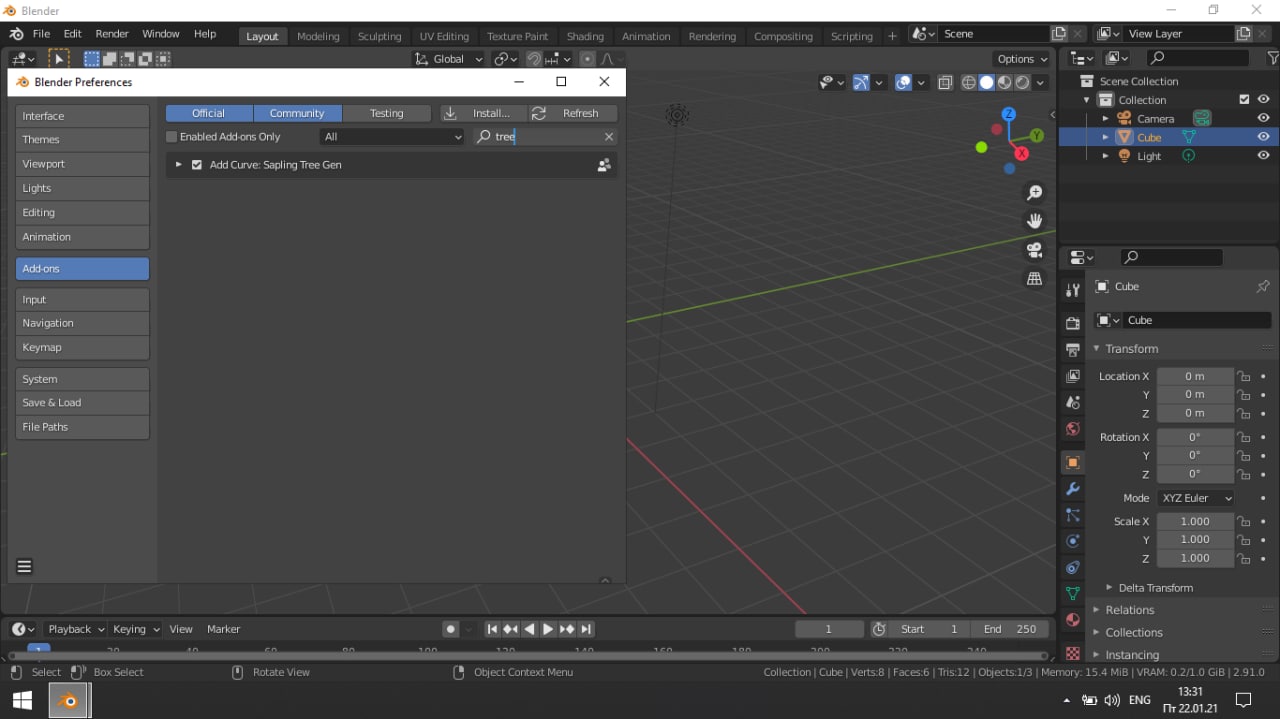Hide the Camera in the outliner
This screenshot has height=719, width=1280.
point(1264,118)
